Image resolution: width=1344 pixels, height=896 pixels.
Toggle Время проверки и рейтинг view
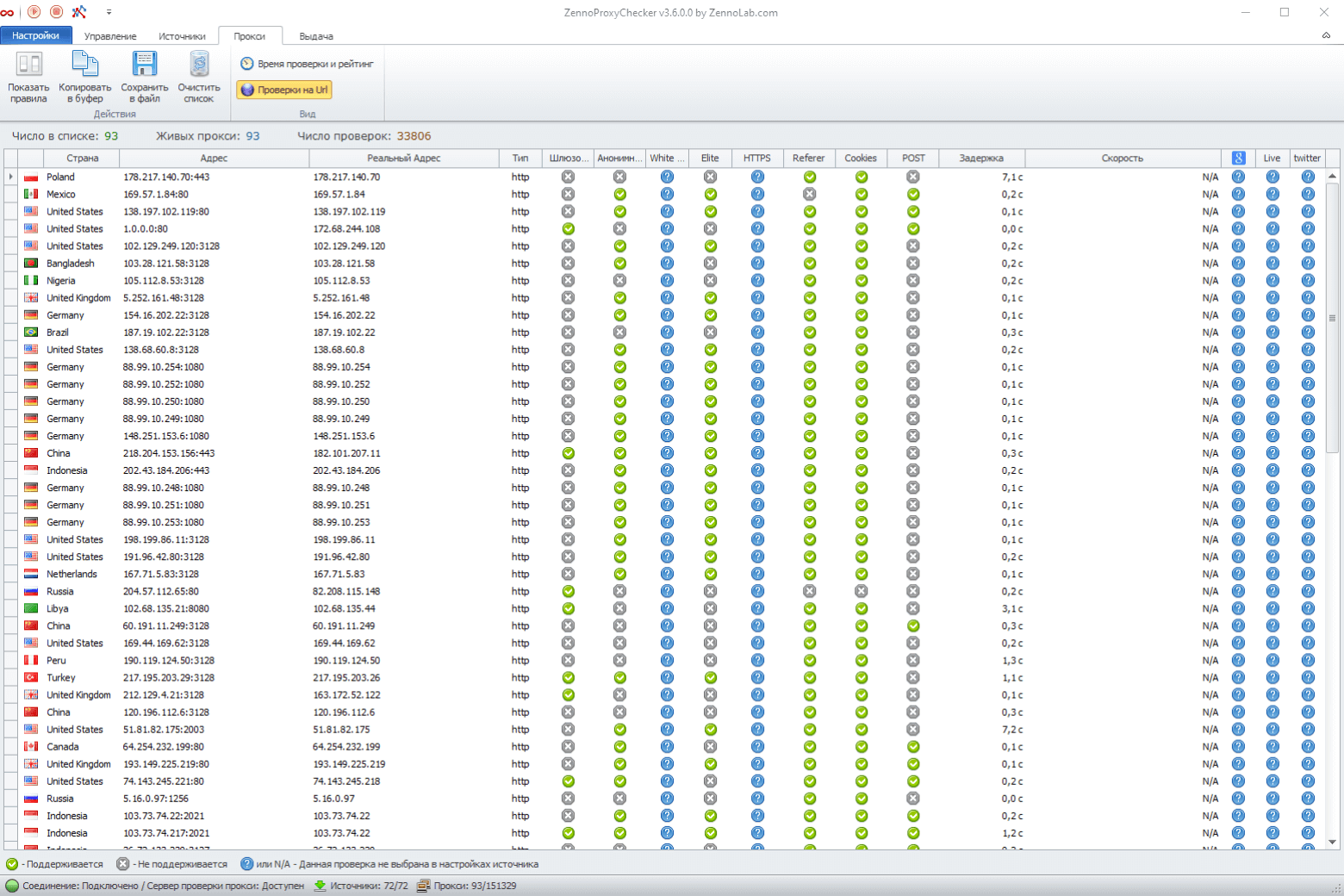(307, 64)
